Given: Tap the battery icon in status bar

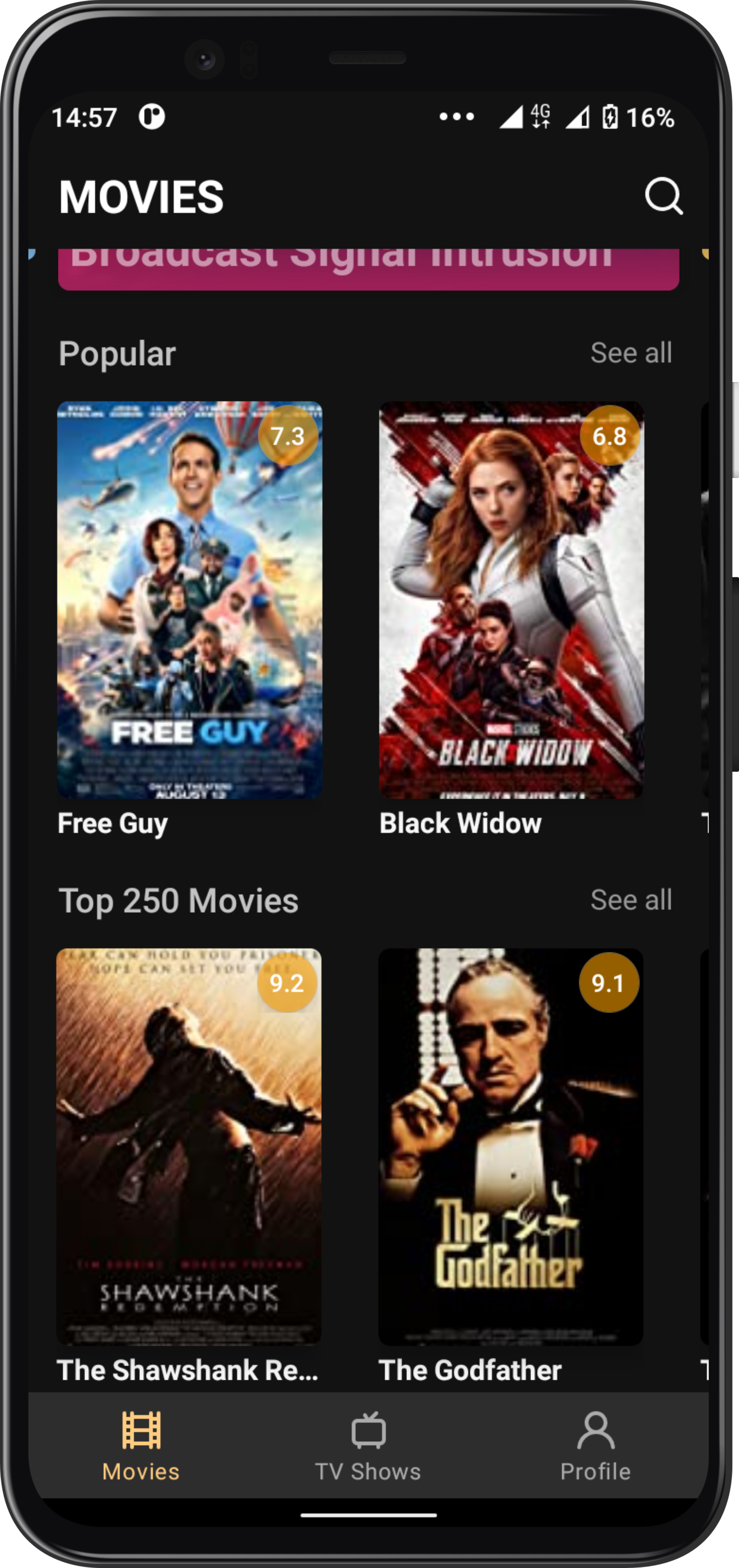Looking at the screenshot, I should coord(609,117).
